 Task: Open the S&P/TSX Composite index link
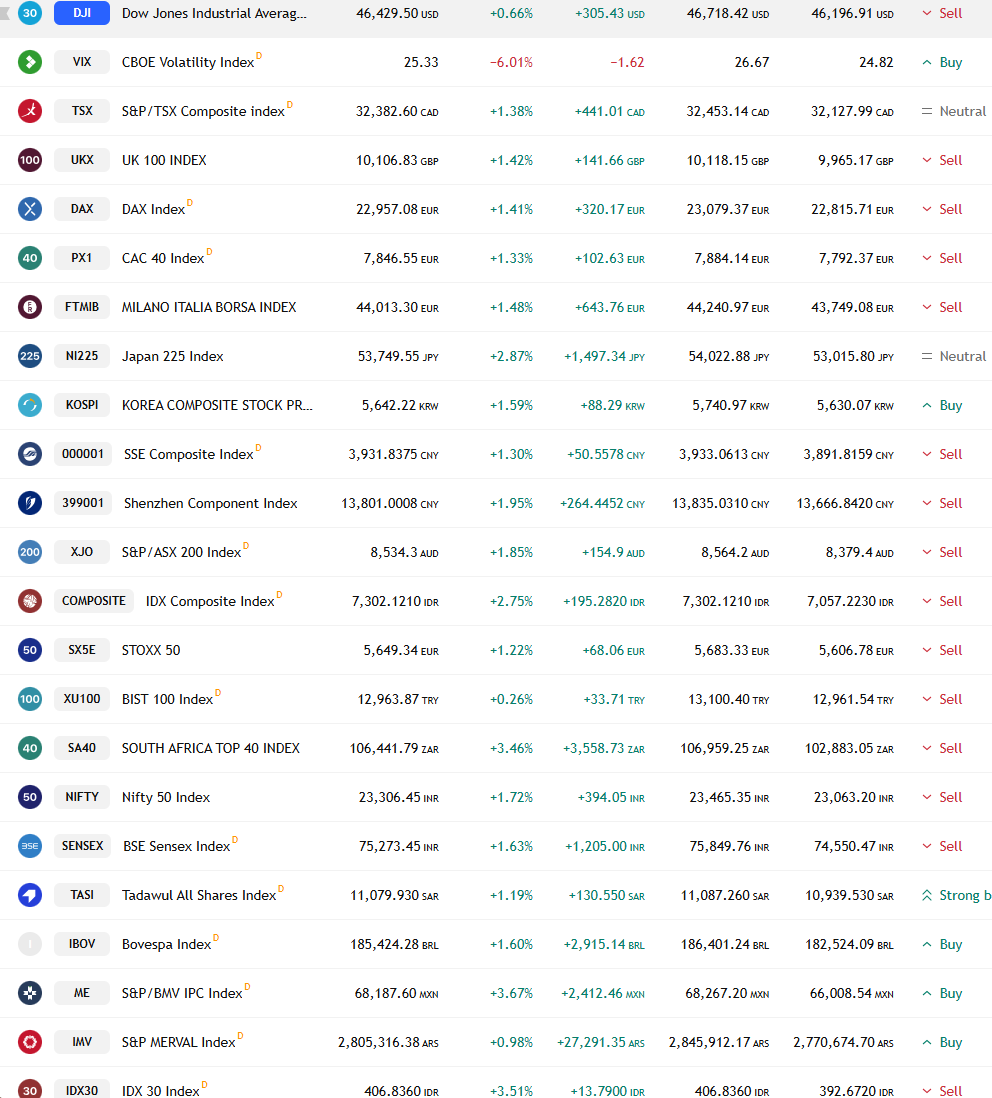tap(203, 111)
